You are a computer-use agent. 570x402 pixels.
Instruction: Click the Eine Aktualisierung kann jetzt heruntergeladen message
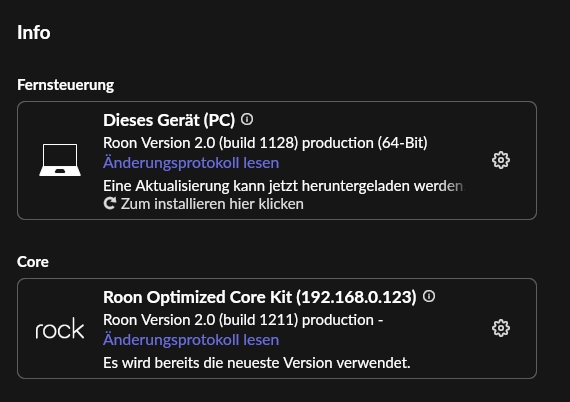284,186
